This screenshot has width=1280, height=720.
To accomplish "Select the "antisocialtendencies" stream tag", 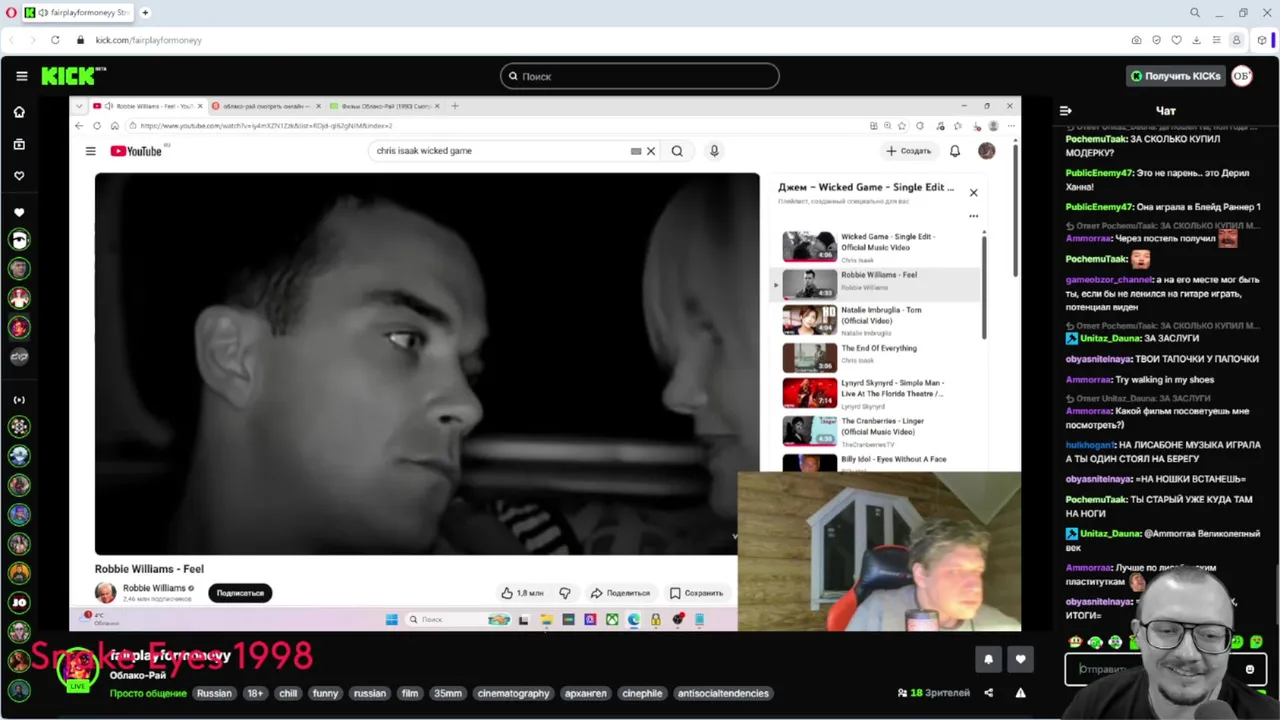I will pyautogui.click(x=723, y=693).
